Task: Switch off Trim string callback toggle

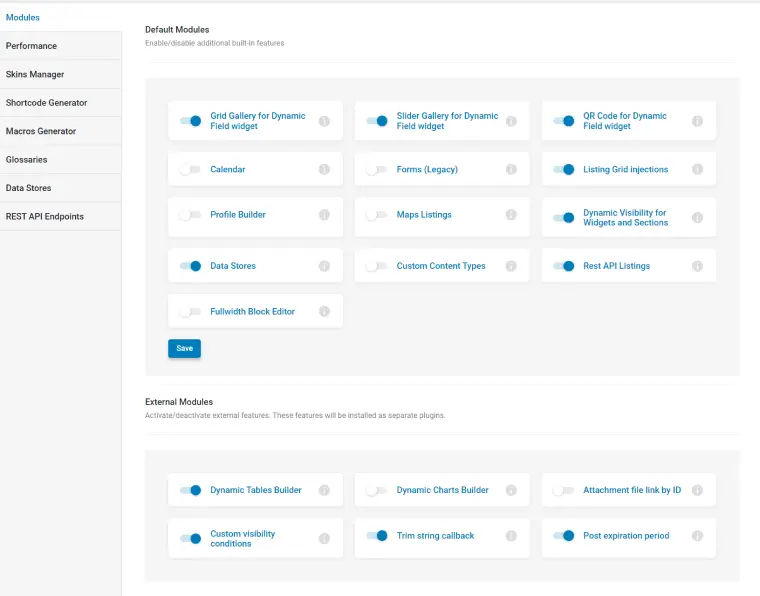Action: pos(377,536)
